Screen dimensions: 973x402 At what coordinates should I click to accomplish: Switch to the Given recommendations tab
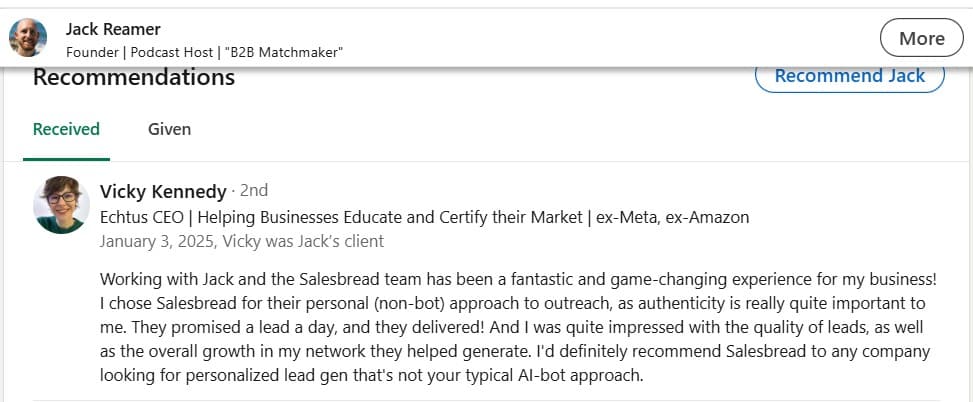click(169, 129)
